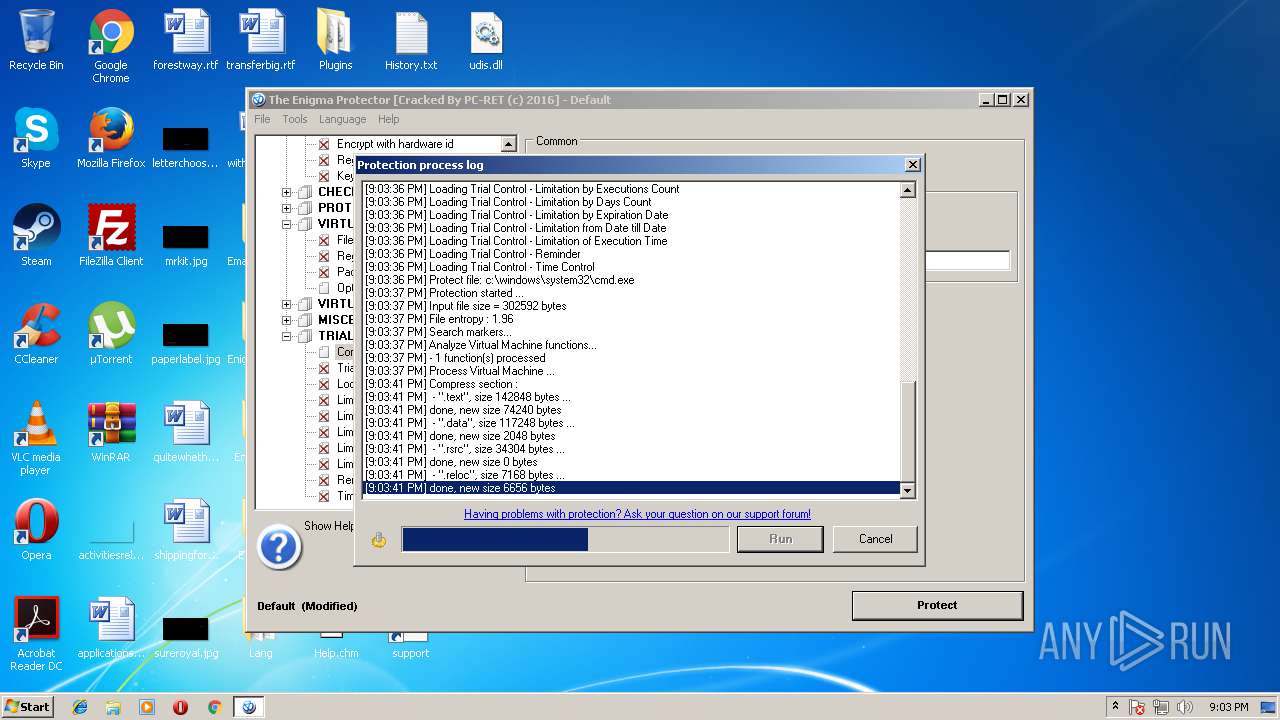Select the paperlabel.jpg image file icon

186,344
